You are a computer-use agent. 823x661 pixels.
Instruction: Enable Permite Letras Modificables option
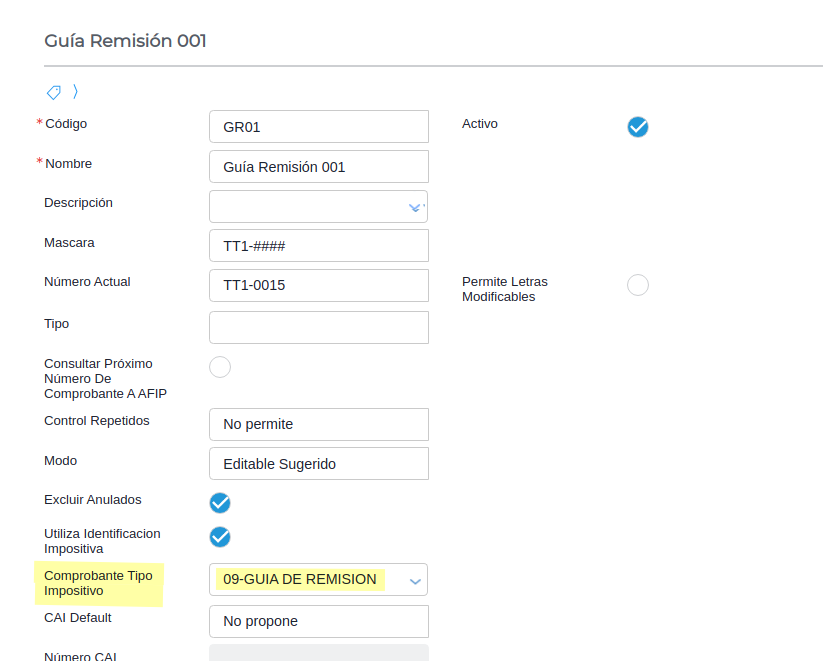point(638,285)
